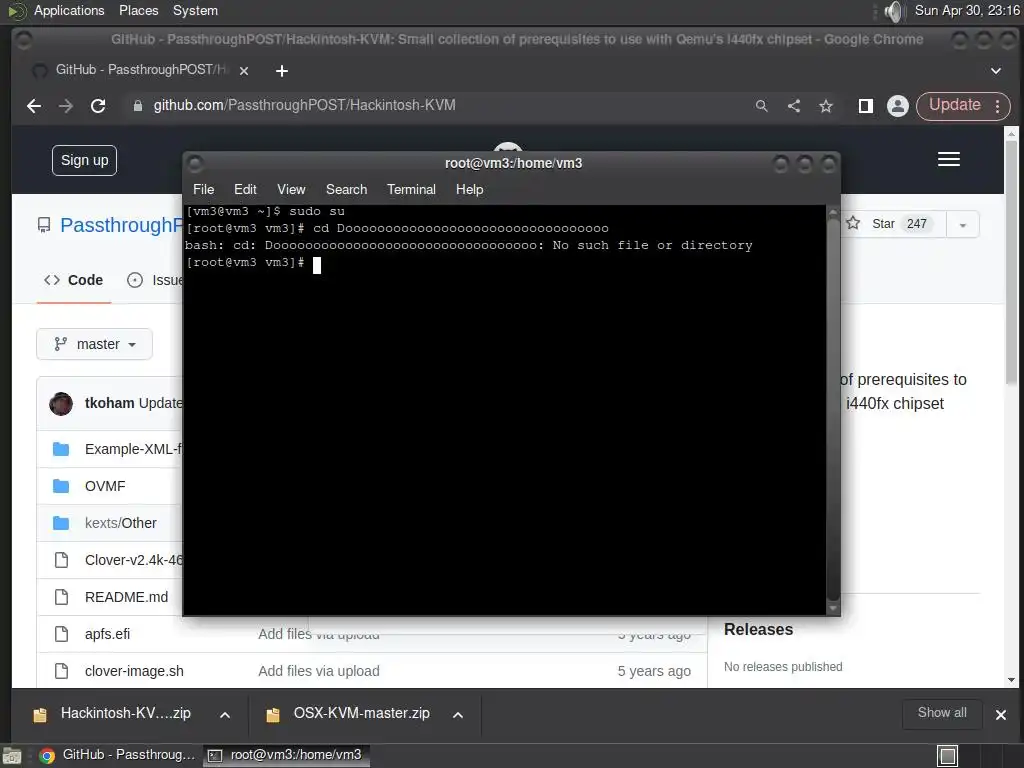Open the OVMF folder

click(105, 486)
